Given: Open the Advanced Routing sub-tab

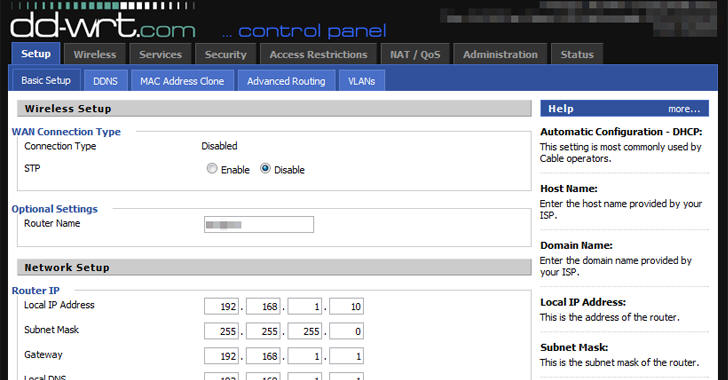Looking at the screenshot, I should [x=286, y=81].
